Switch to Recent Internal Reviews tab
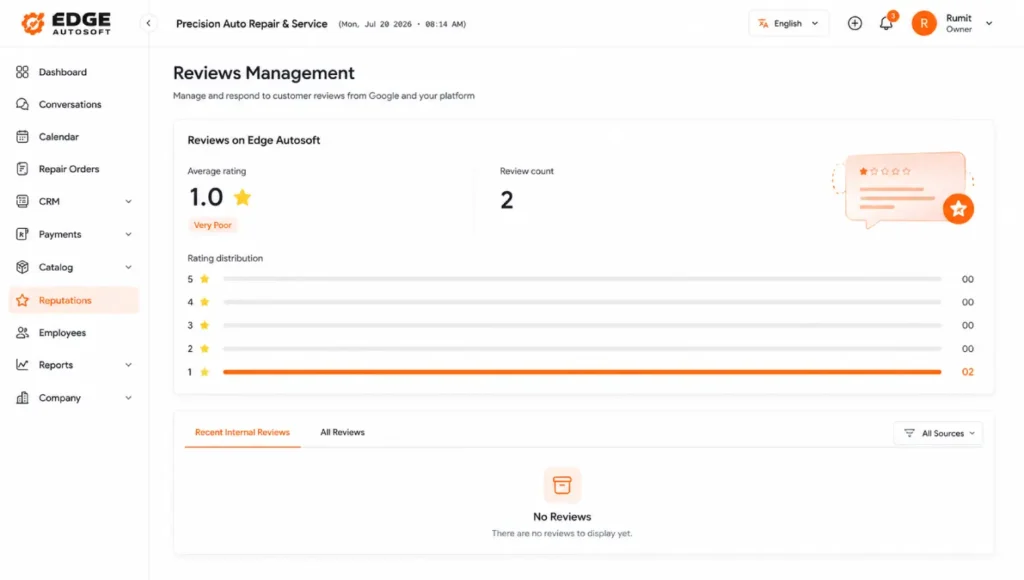This screenshot has width=1024, height=580. coord(242,432)
